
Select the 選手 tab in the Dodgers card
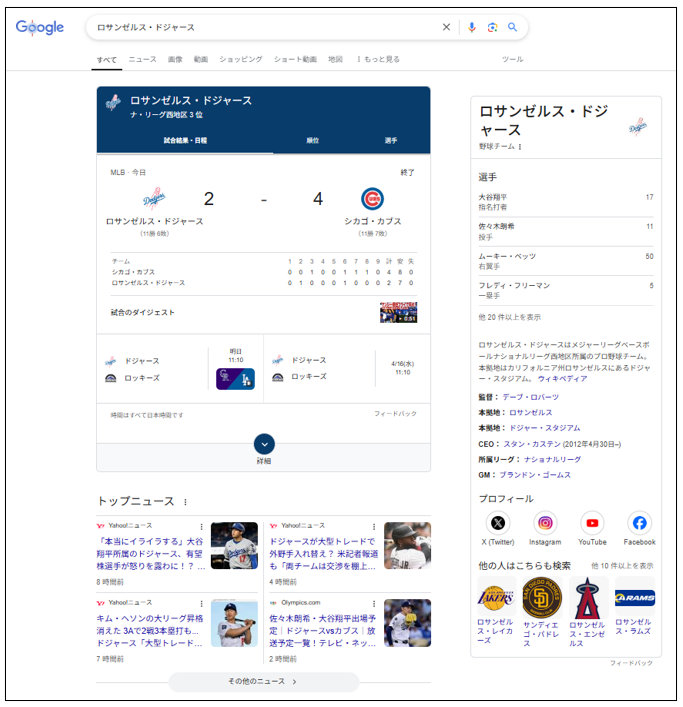[390, 140]
